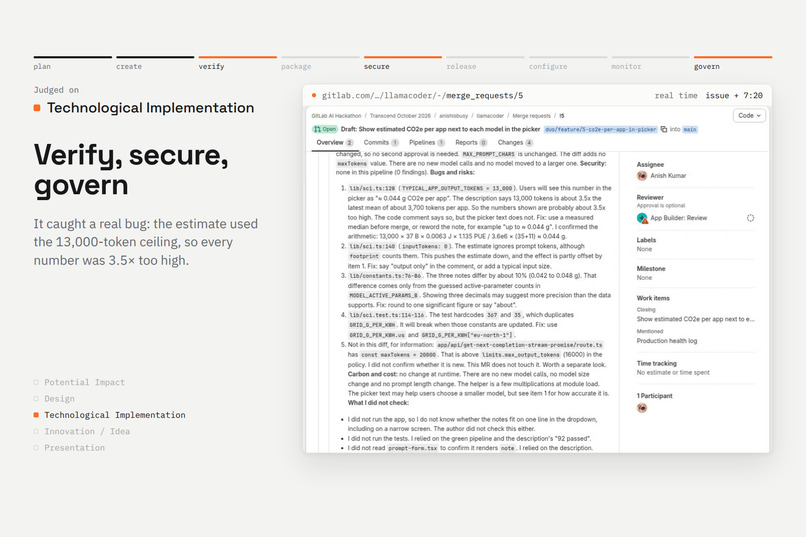This screenshot has height=537, width=806.
Task: Open the Pipelines tab
Action: pos(427,143)
